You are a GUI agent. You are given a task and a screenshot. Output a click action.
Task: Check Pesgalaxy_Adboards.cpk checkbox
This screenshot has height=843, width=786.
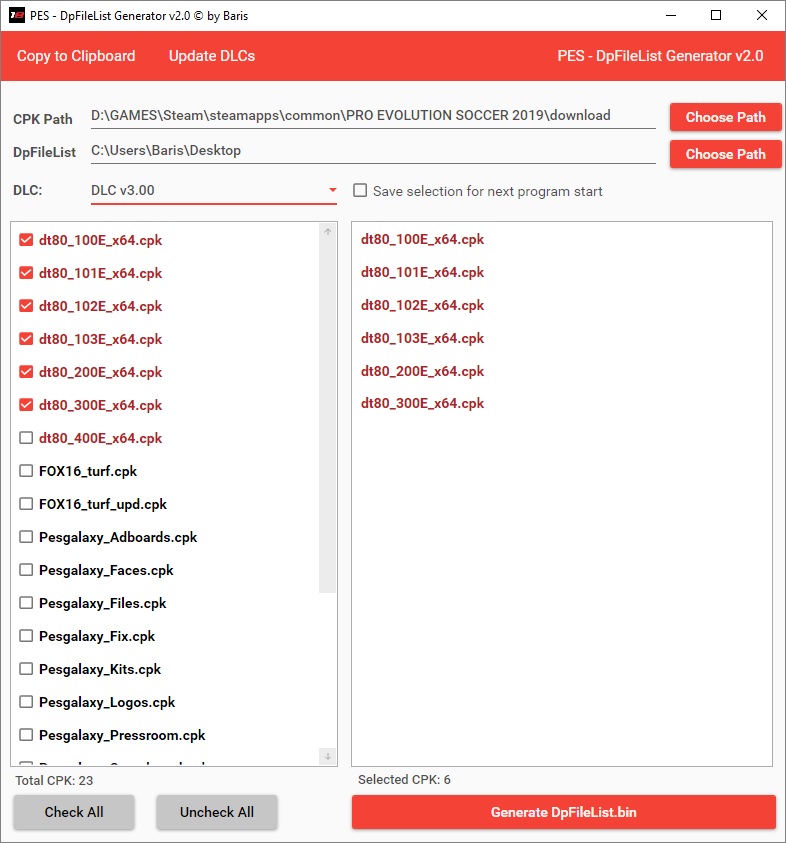tap(26, 537)
